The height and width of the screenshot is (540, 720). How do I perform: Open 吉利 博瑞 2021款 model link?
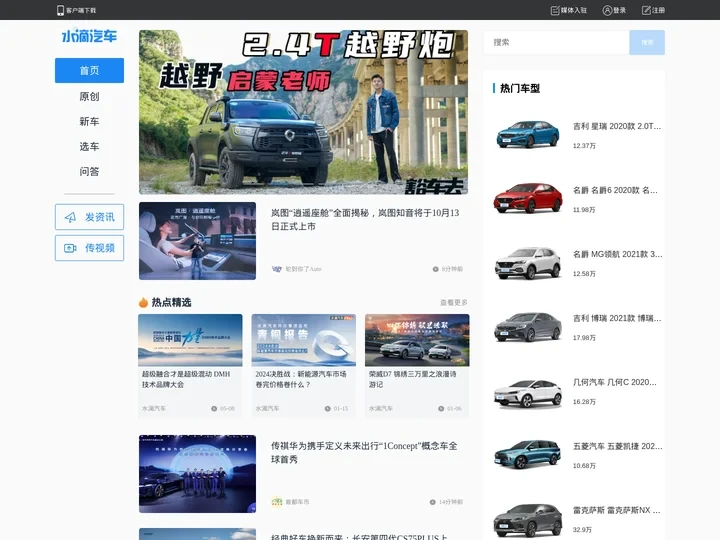tap(617, 318)
